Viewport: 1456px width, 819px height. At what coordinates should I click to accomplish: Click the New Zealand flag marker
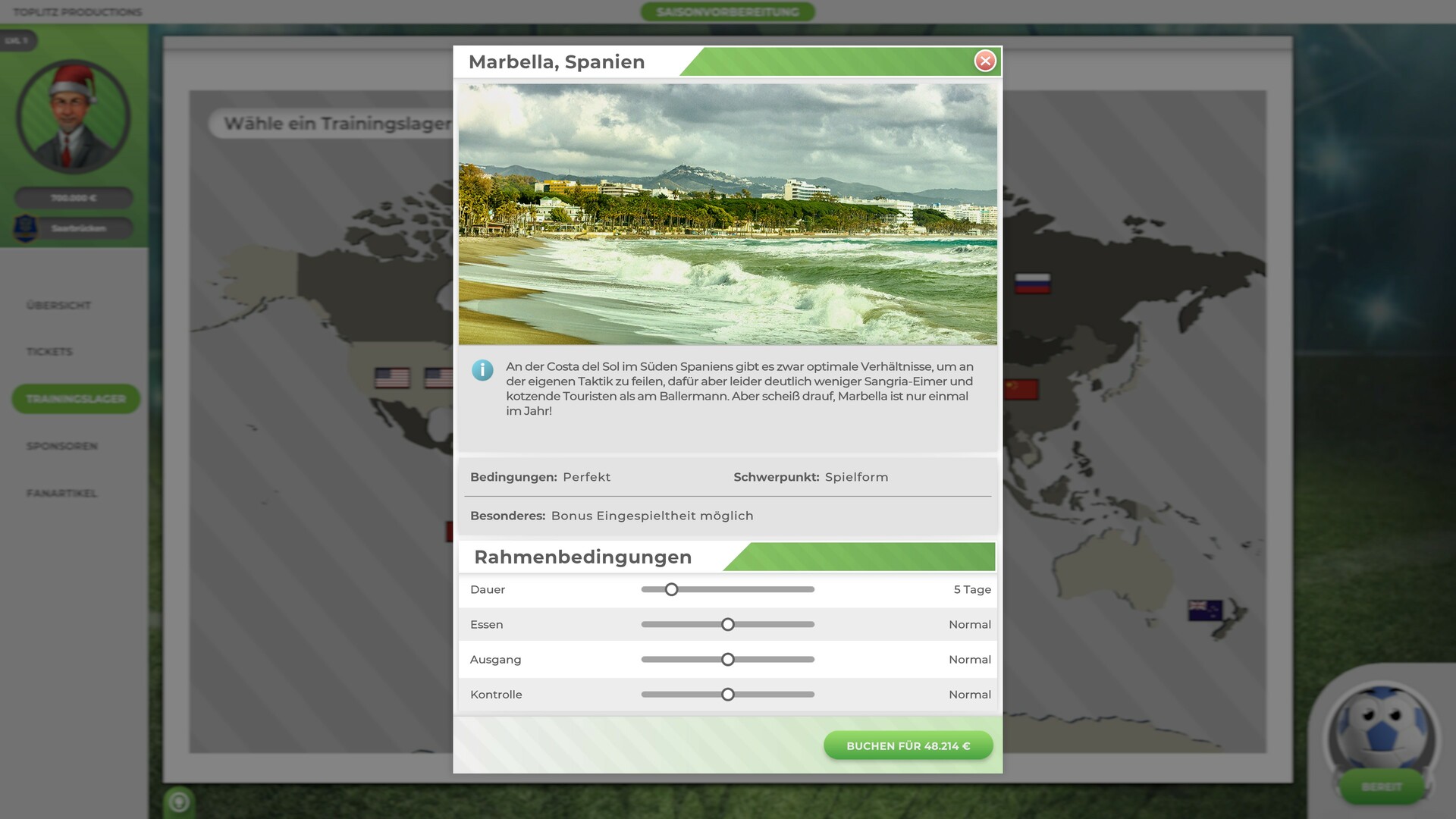tap(1204, 610)
